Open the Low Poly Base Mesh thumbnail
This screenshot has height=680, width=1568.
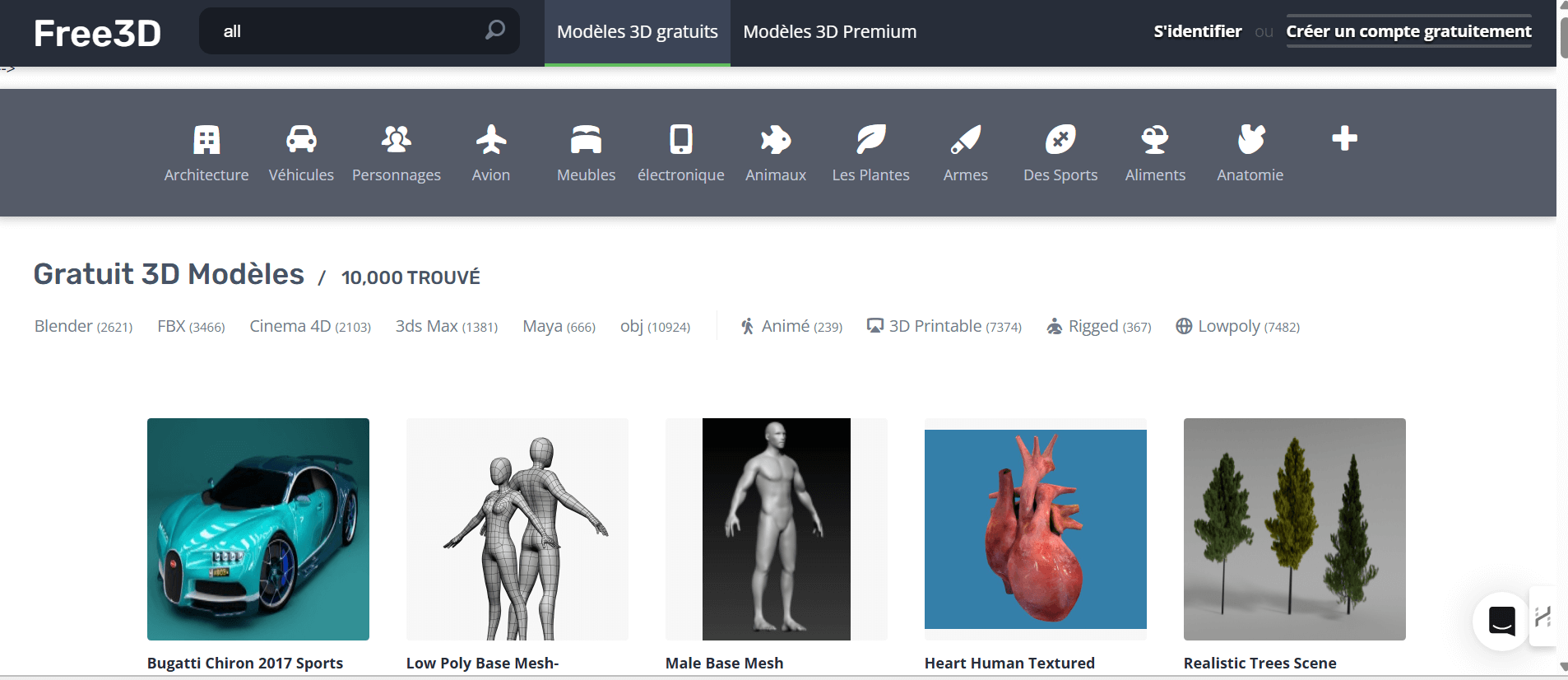coord(517,529)
